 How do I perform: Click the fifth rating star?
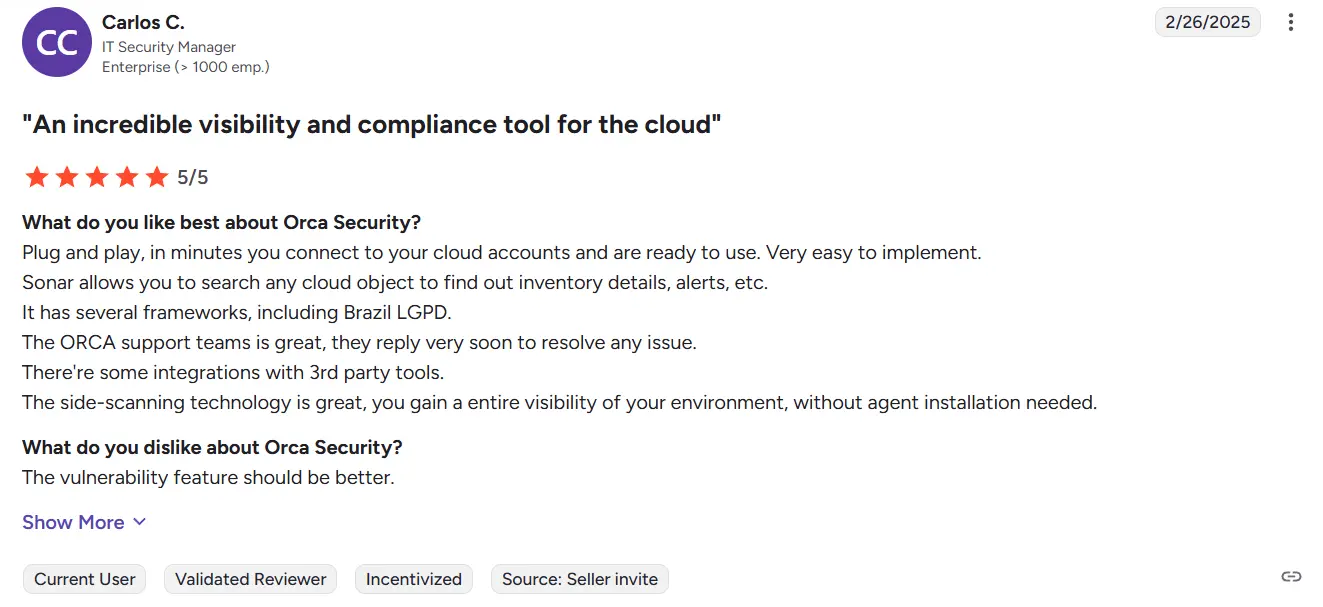[157, 178]
